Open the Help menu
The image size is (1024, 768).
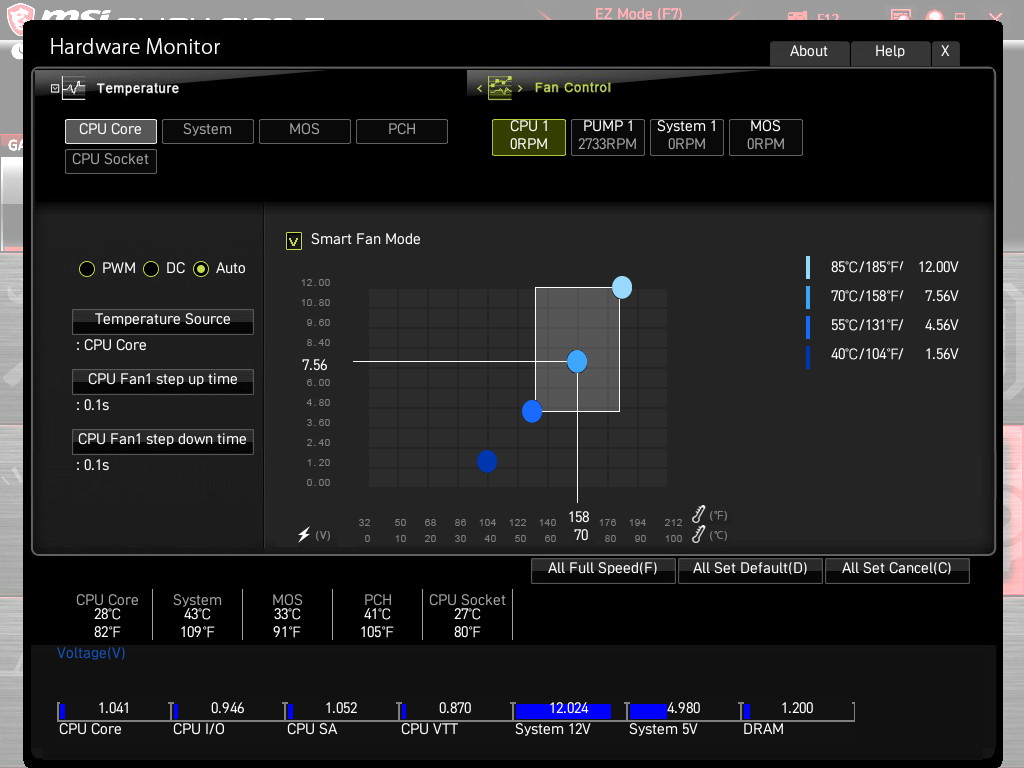coord(889,52)
